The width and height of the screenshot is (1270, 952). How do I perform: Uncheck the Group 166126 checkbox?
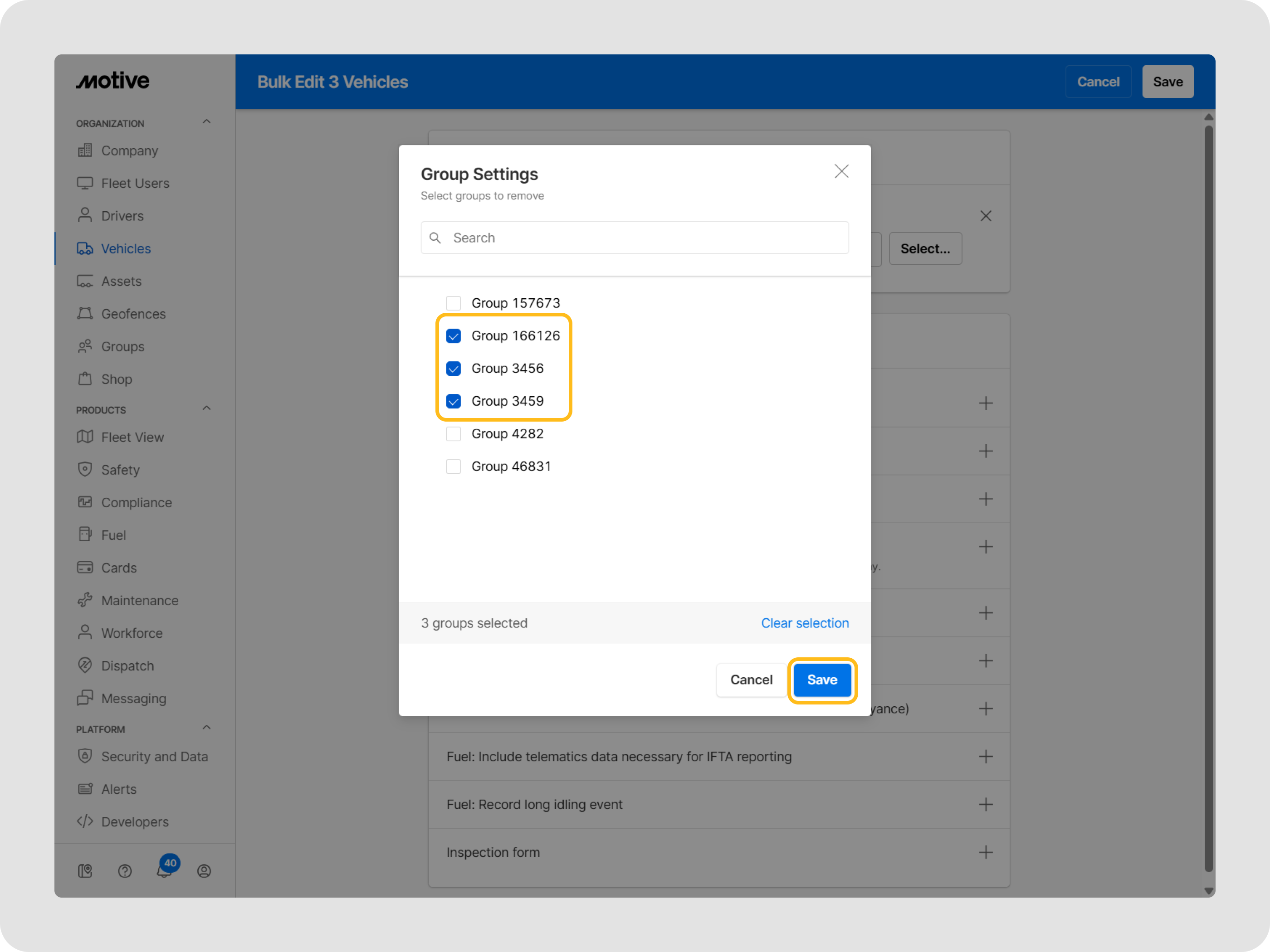pos(454,336)
